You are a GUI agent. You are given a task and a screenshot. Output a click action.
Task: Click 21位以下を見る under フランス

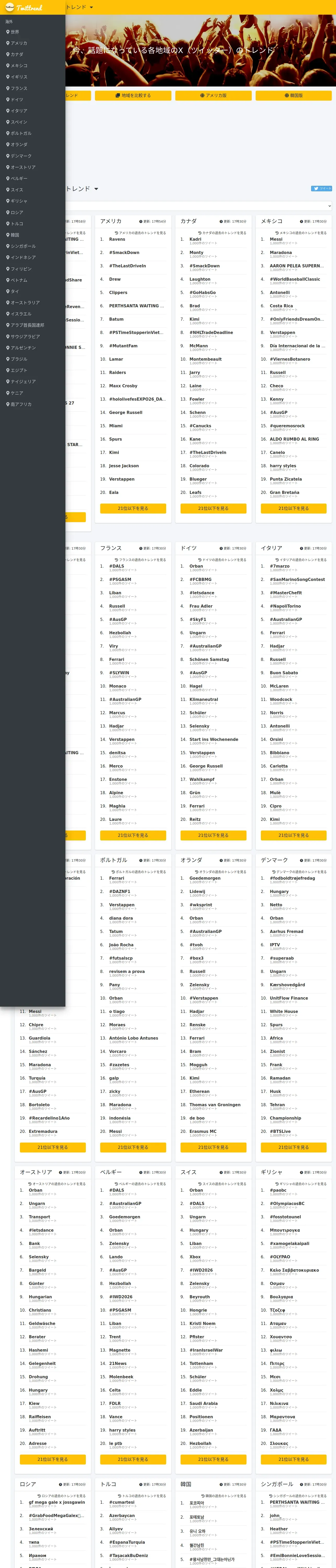tap(133, 835)
